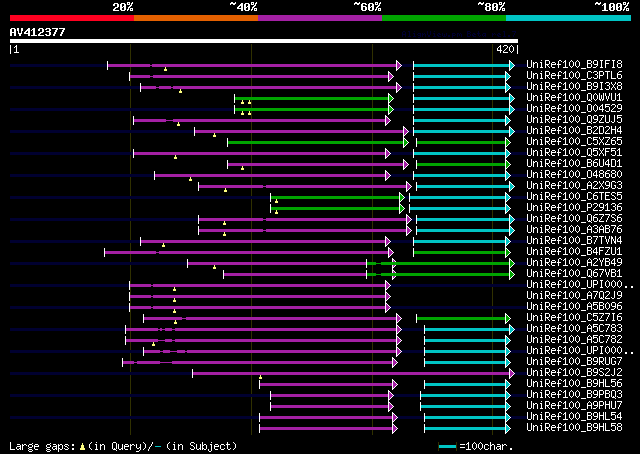Select the white AV412377 query sequence bar
This screenshot has height=454, width=640.
[264, 41]
